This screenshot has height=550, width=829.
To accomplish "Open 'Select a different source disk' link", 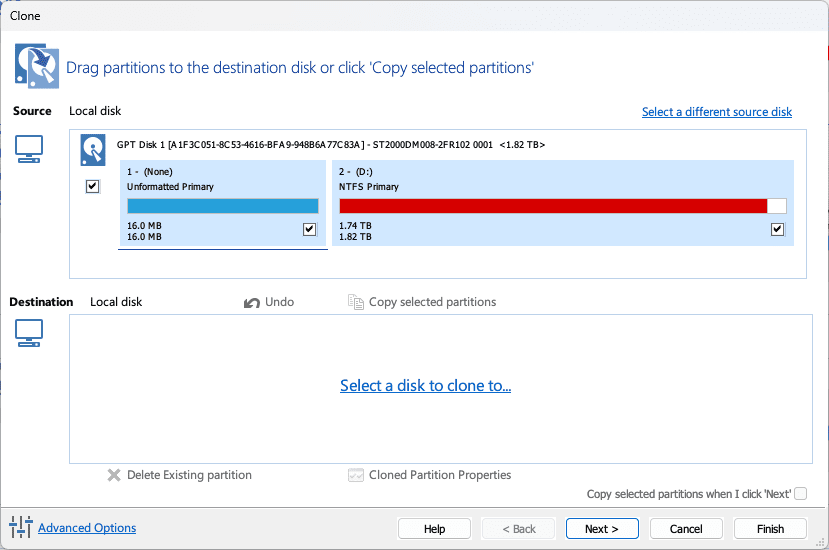I will pyautogui.click(x=716, y=112).
